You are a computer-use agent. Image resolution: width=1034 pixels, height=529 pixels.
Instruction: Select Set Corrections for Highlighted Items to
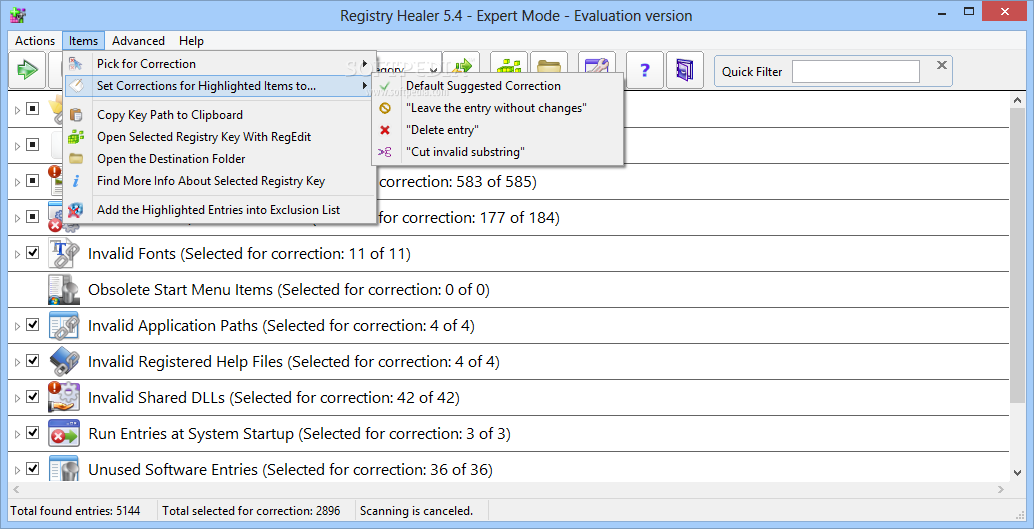220,86
